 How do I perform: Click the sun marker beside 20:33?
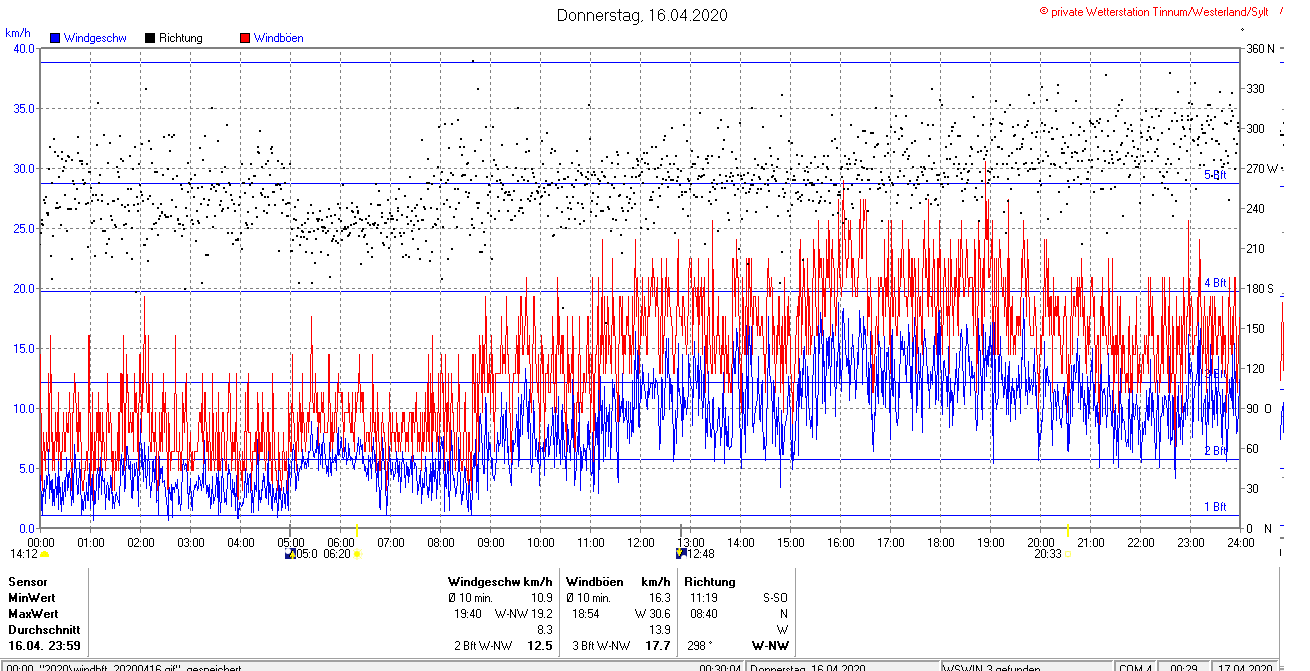click(1068, 553)
